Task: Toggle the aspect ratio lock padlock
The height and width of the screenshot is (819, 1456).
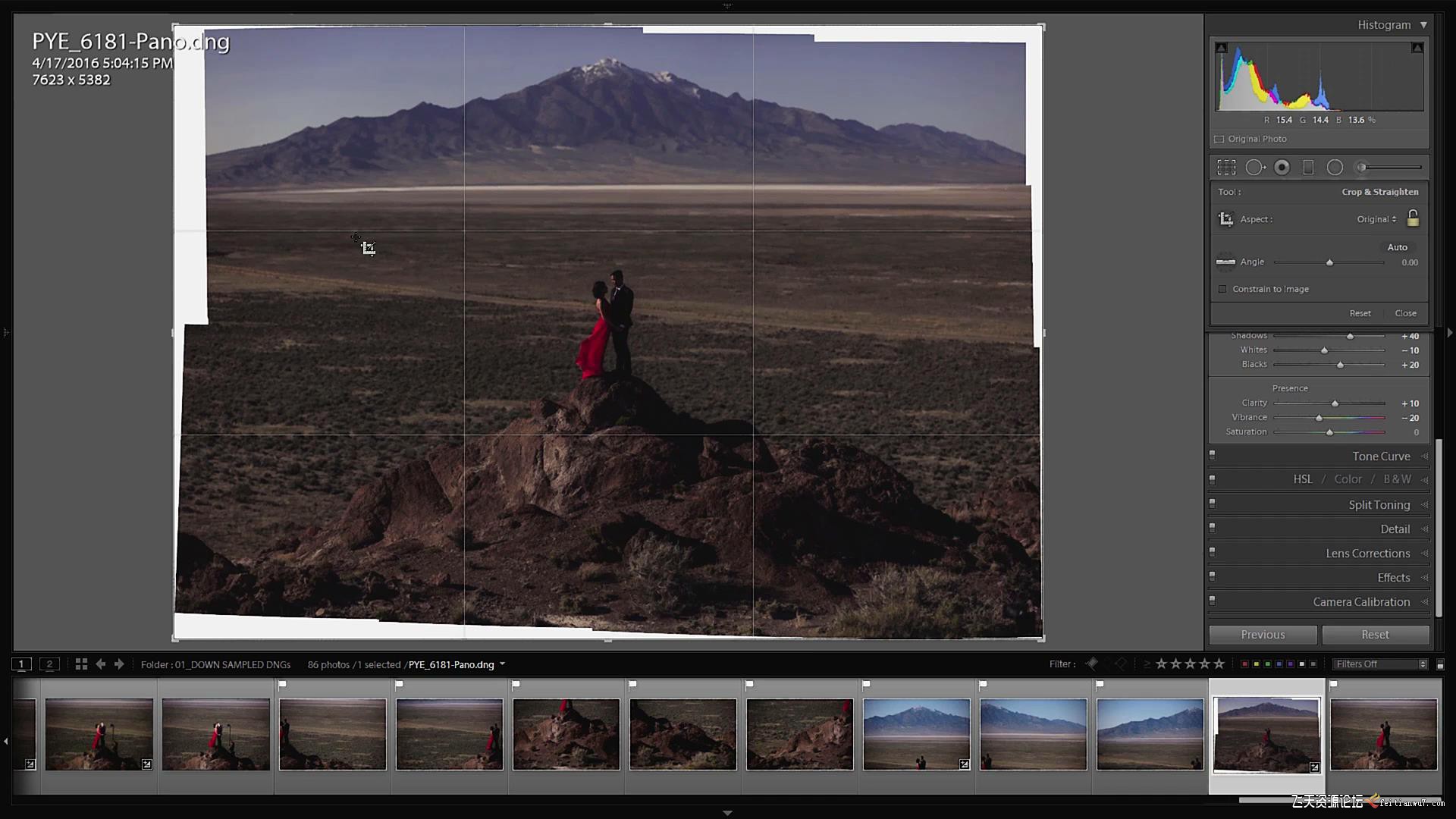Action: point(1413,218)
